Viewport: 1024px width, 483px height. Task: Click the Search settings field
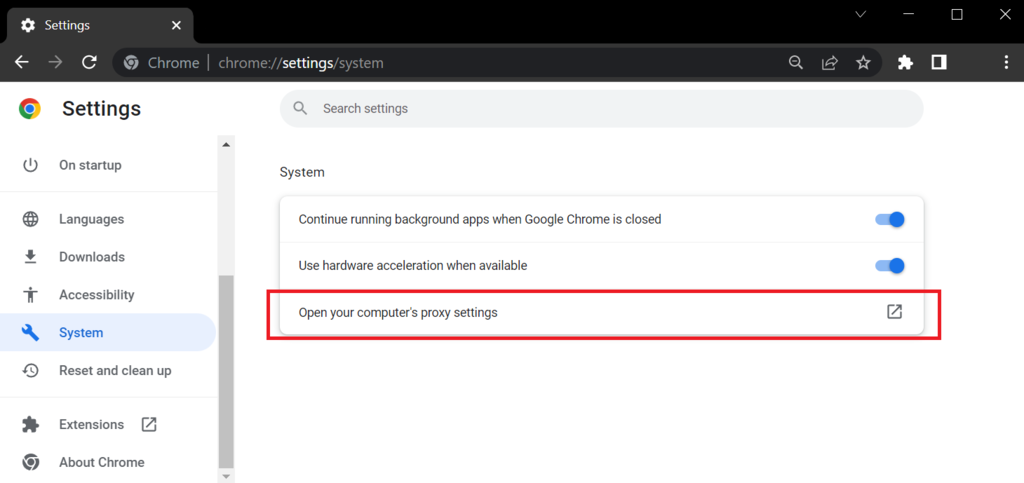point(600,108)
